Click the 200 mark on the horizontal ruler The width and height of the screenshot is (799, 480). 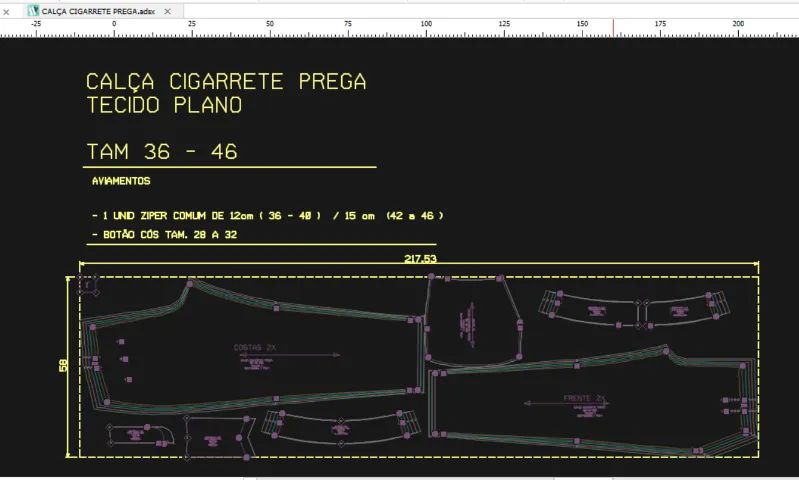(738, 24)
